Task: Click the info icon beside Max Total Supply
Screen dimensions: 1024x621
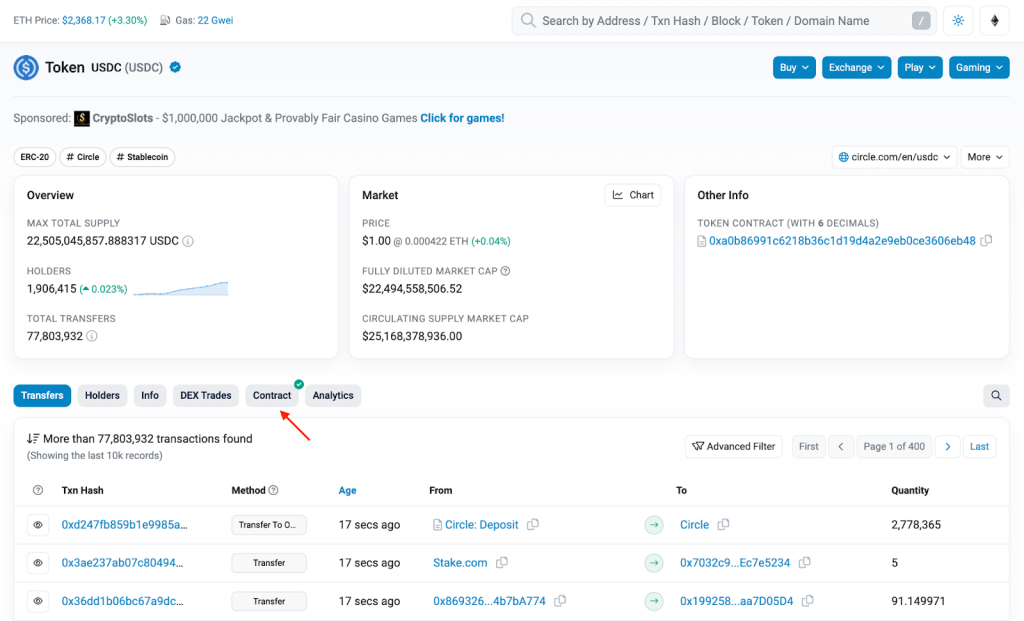Action: coord(188,241)
